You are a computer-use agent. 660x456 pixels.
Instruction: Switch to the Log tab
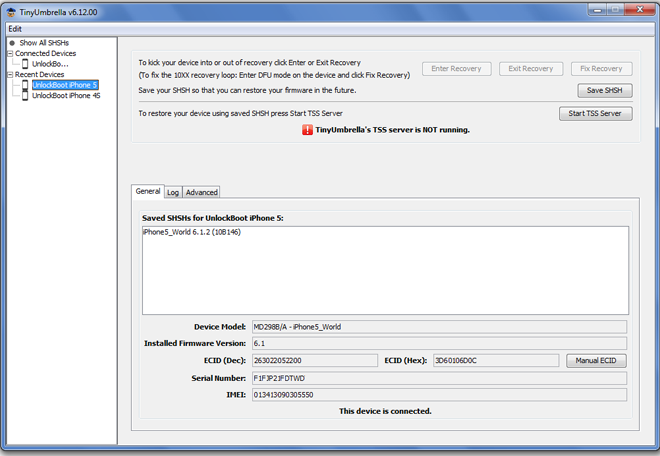click(173, 192)
